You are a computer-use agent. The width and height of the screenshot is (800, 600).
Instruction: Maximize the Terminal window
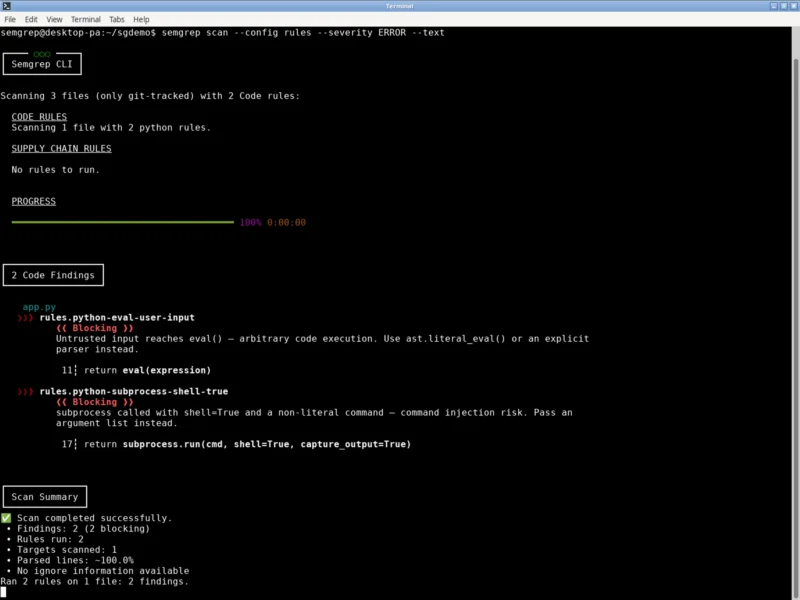pos(784,6)
